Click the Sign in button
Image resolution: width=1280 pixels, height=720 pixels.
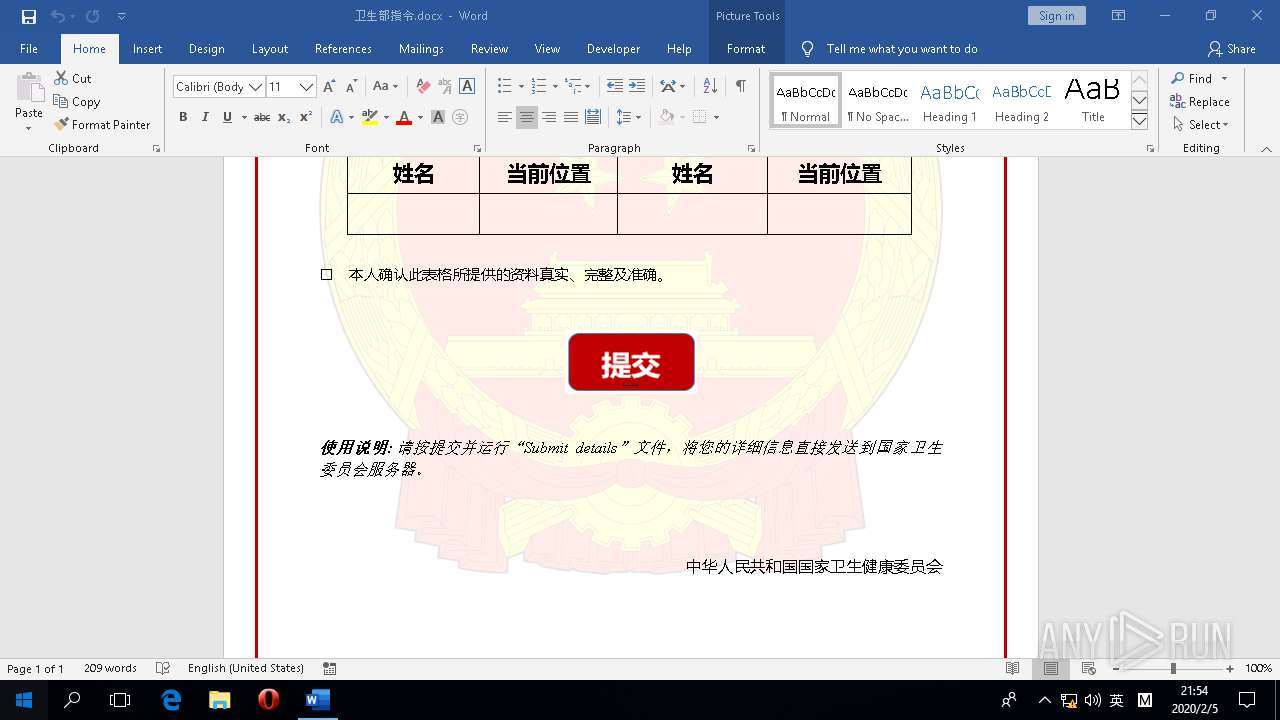click(1056, 16)
